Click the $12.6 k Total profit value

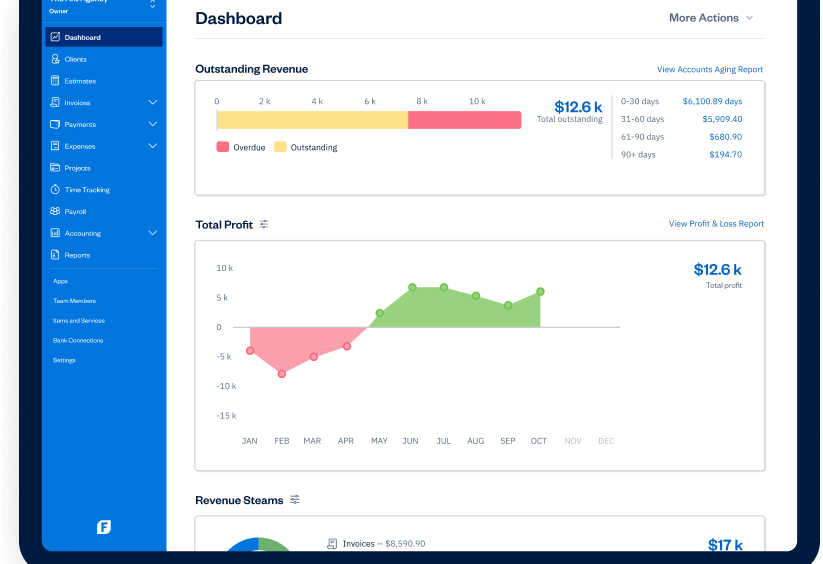coord(718,270)
